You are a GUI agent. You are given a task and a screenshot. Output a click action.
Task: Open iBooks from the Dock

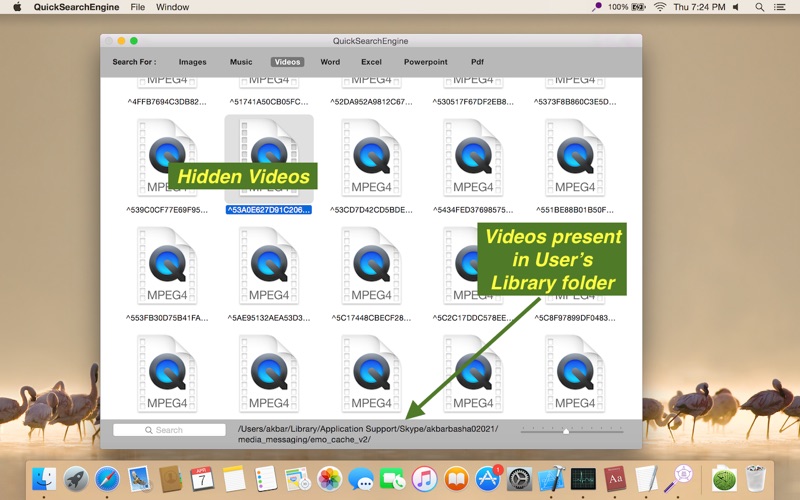456,480
